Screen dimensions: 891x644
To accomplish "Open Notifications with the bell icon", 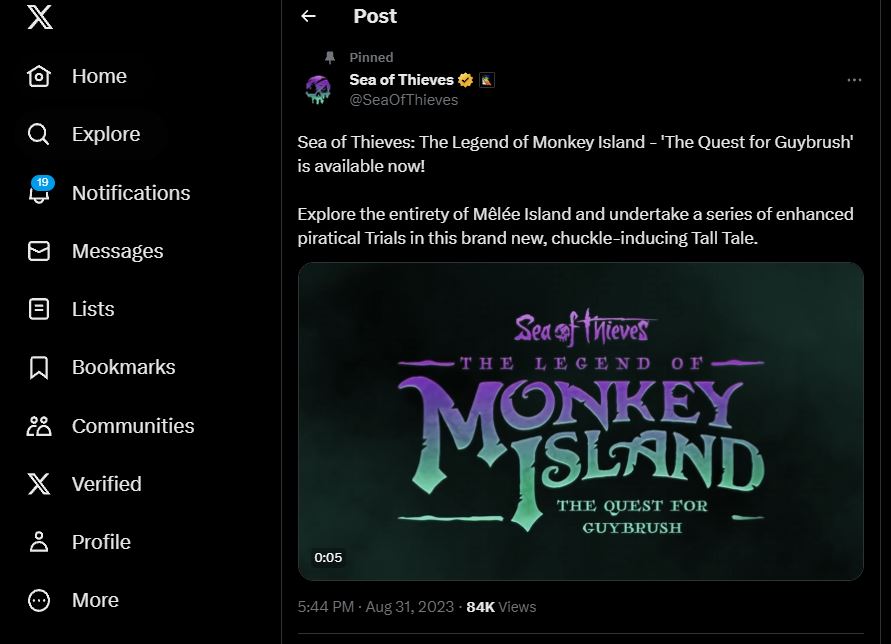I will [x=38, y=193].
